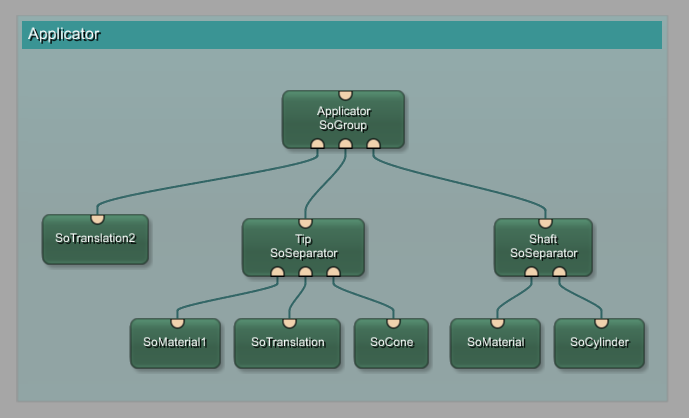This screenshot has width=689, height=418.
Task: Click left bottom connector of Tip SoSeparator
Action: click(277, 271)
